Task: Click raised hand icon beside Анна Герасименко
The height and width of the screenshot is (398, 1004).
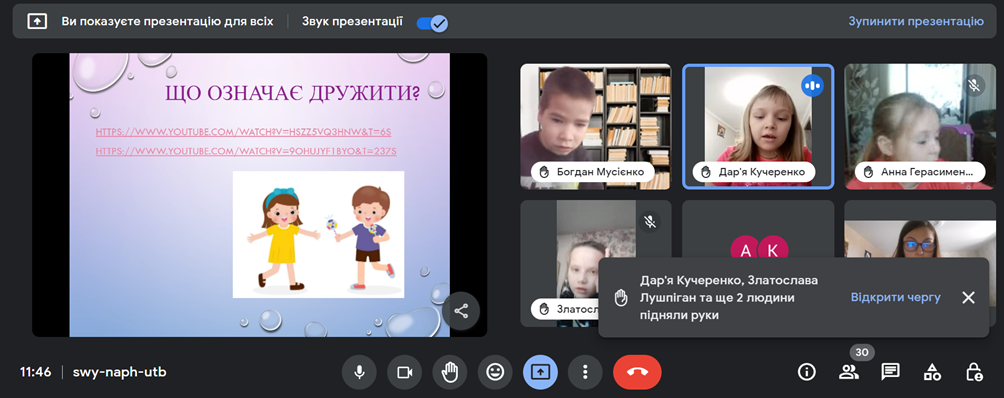Action: point(868,172)
